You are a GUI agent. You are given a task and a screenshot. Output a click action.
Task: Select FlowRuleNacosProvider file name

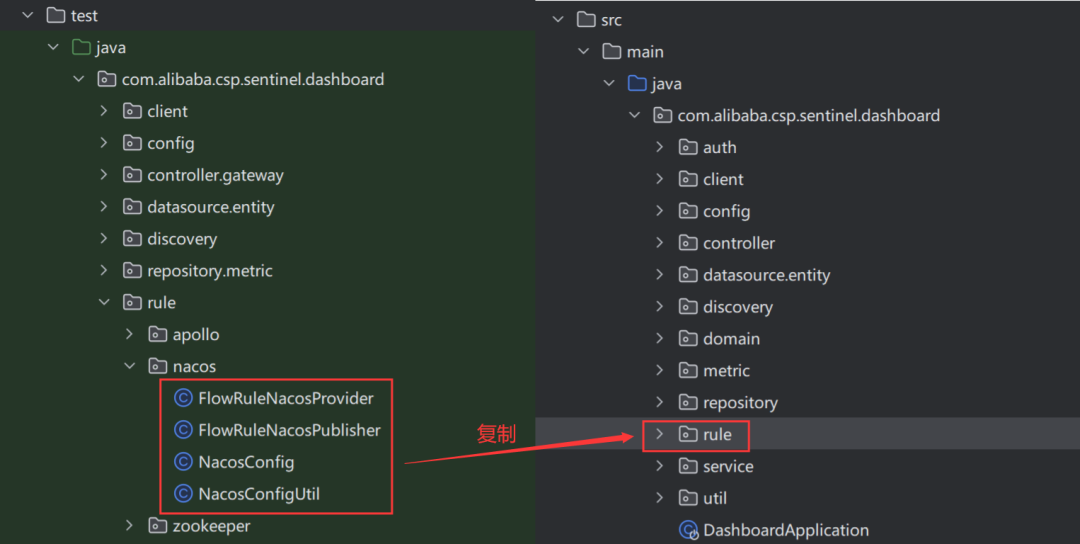pyautogui.click(x=286, y=398)
